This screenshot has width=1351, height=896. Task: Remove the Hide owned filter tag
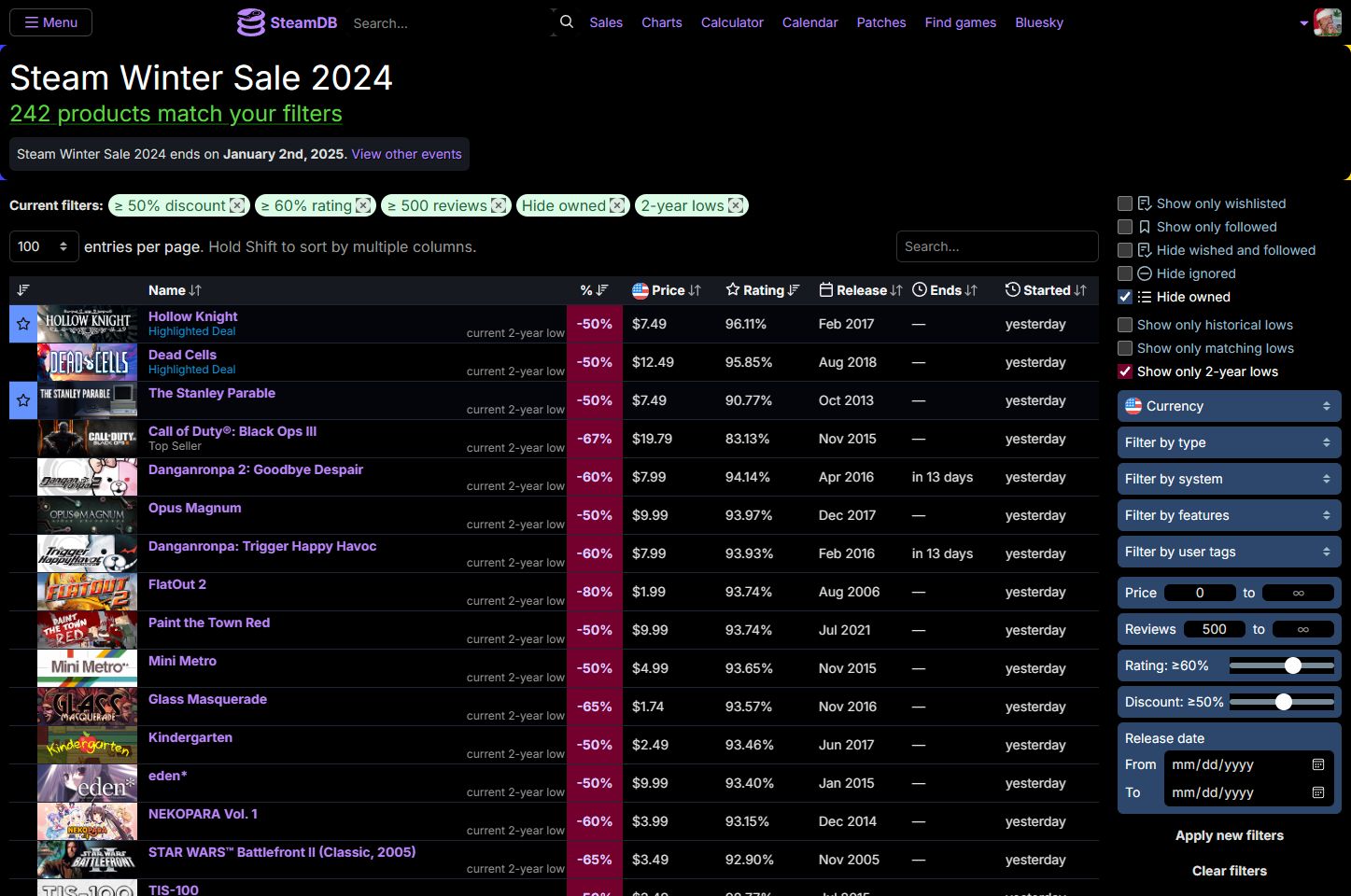pos(617,205)
